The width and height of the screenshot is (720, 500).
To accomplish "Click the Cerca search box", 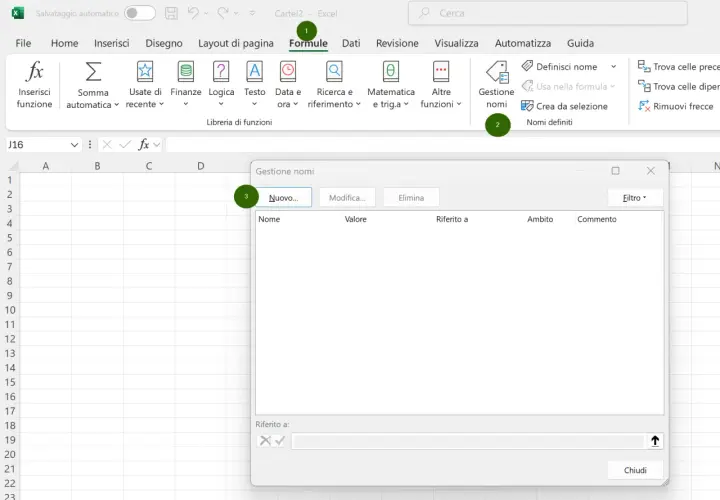I will tap(547, 13).
